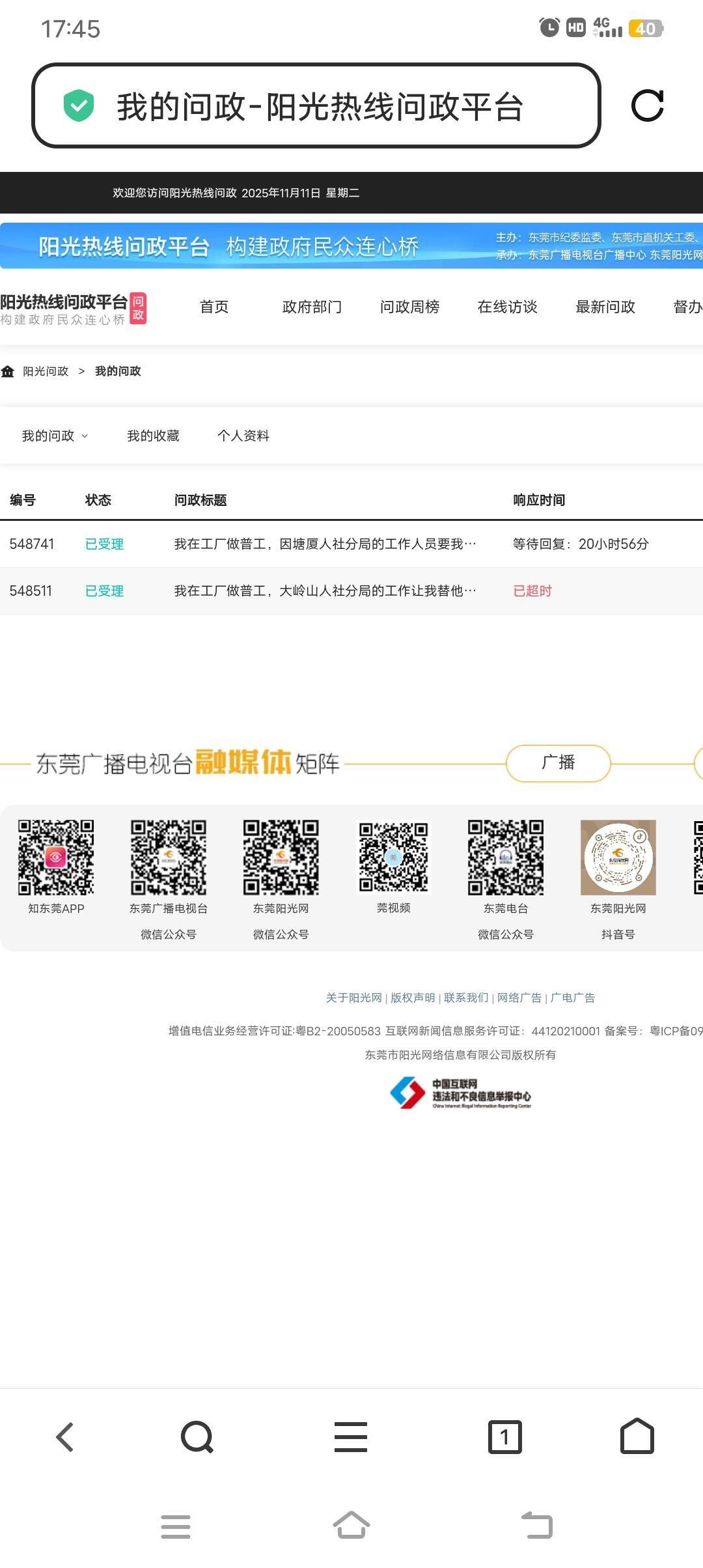Open the browser hamburger menu
This screenshot has height=1568, width=703.
351,1436
